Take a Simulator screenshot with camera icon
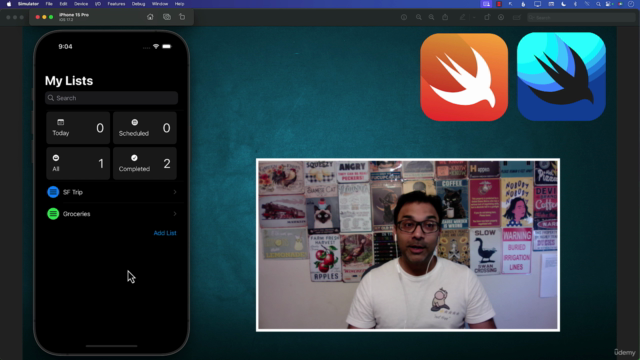Image resolution: width=640 pixels, height=360 pixels. (x=167, y=17)
